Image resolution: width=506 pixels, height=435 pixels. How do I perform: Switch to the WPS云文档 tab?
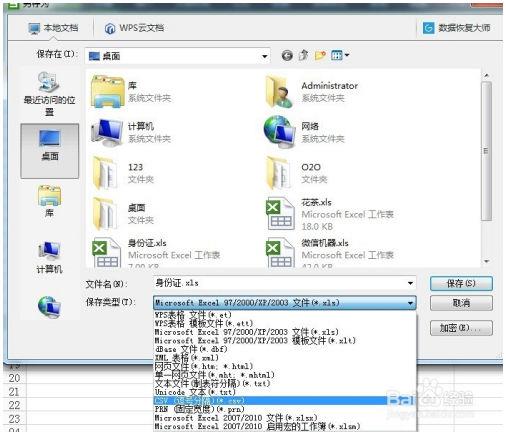click(134, 28)
